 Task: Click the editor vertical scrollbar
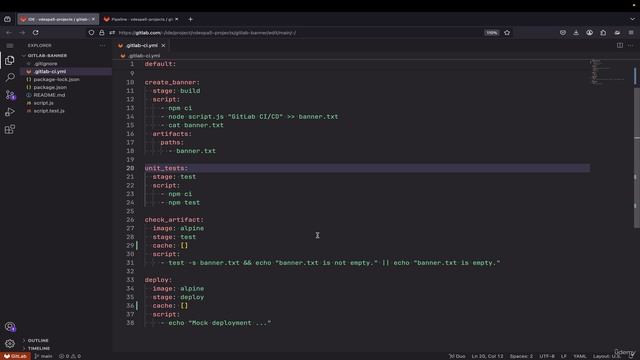637,157
